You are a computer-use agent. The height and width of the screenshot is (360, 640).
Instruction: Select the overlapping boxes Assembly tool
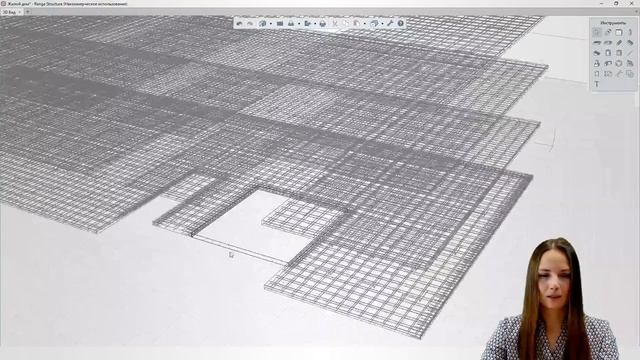click(x=630, y=74)
